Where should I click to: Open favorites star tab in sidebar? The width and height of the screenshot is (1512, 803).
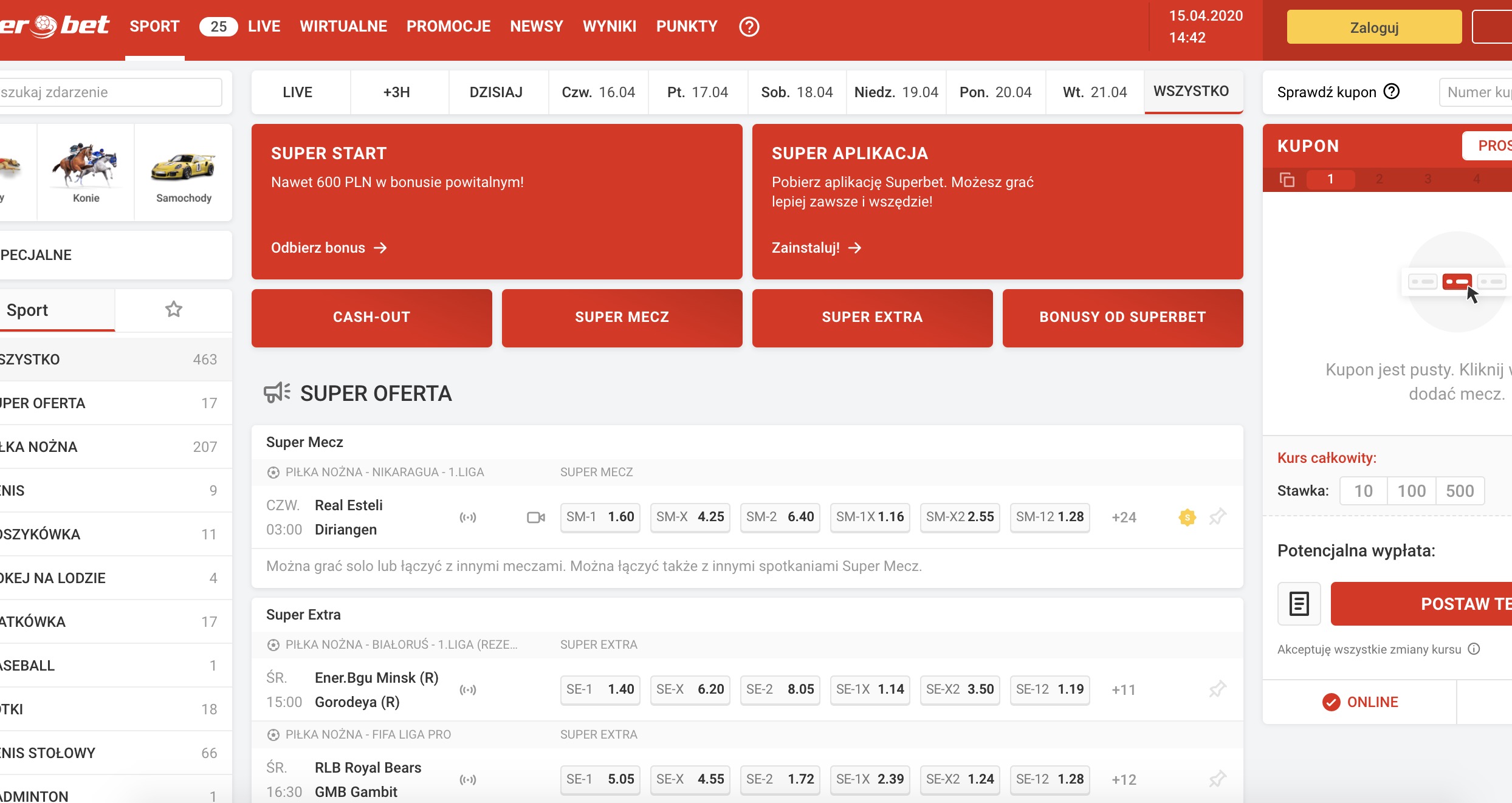click(174, 310)
